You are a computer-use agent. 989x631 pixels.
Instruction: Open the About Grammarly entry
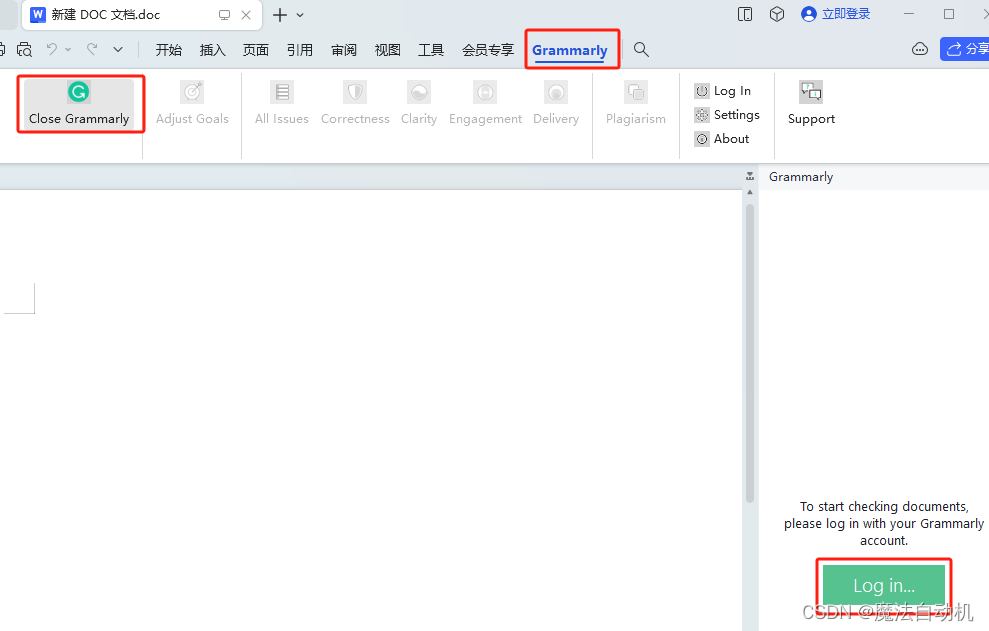(x=722, y=139)
